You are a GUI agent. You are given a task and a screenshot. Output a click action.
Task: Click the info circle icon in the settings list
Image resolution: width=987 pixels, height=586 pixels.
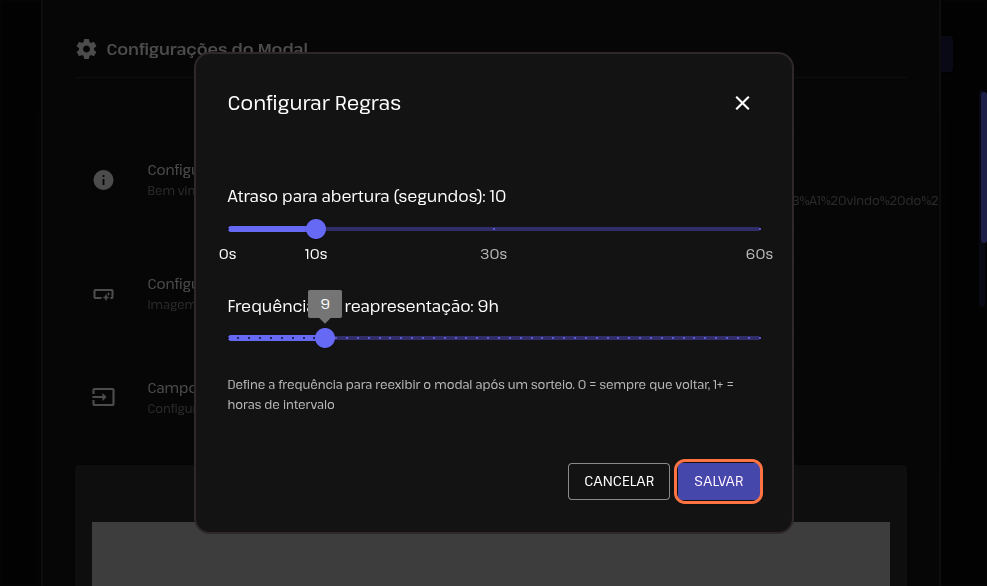[103, 180]
